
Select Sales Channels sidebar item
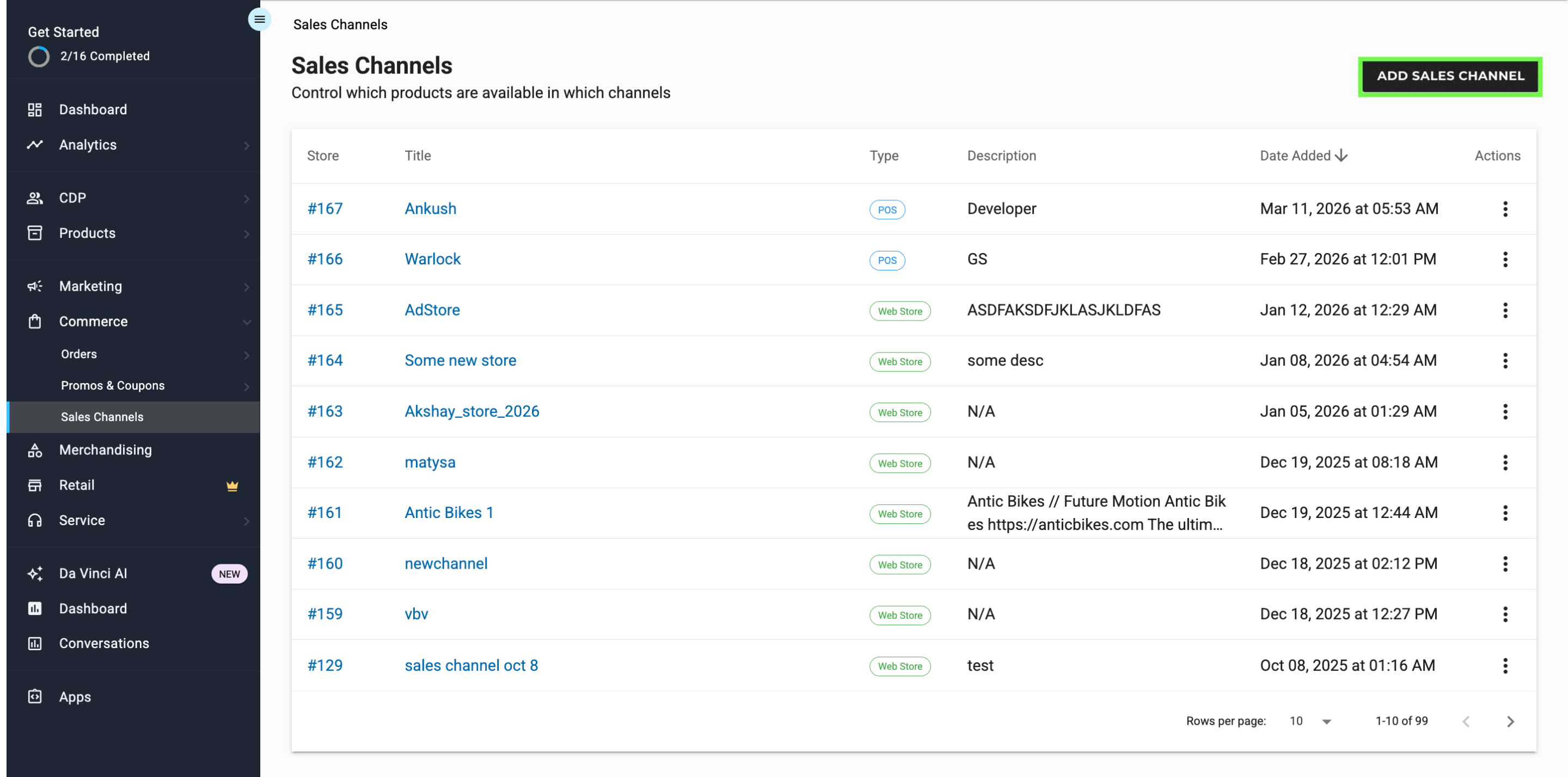click(x=133, y=417)
